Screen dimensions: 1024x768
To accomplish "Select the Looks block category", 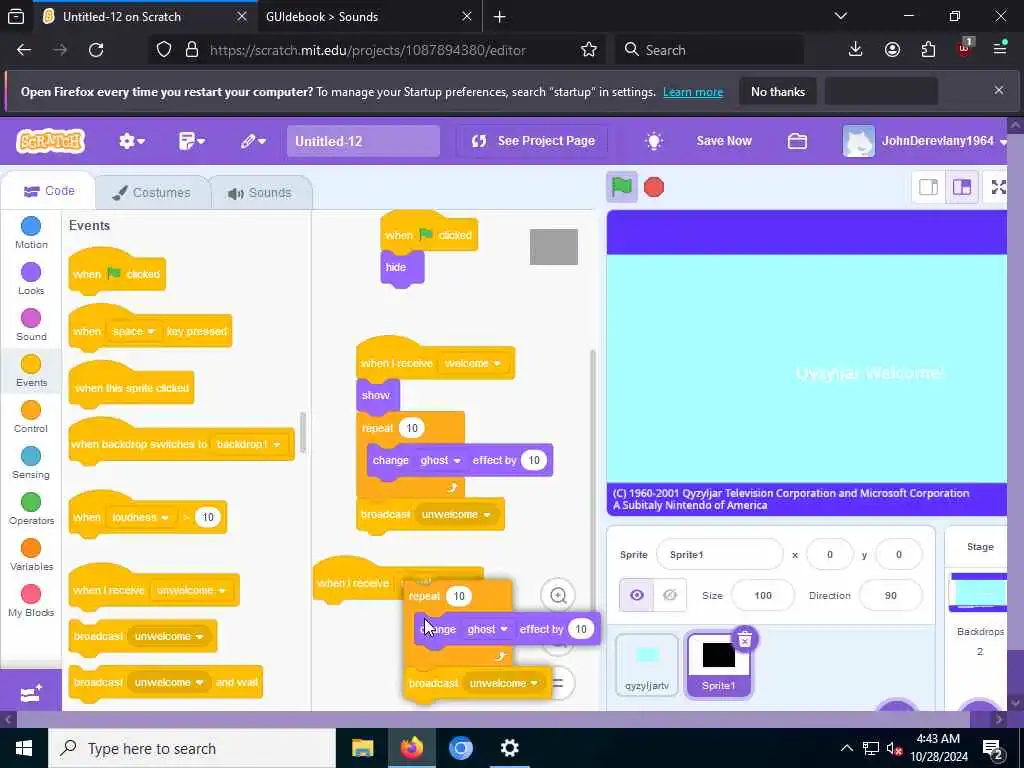I will [x=31, y=279].
